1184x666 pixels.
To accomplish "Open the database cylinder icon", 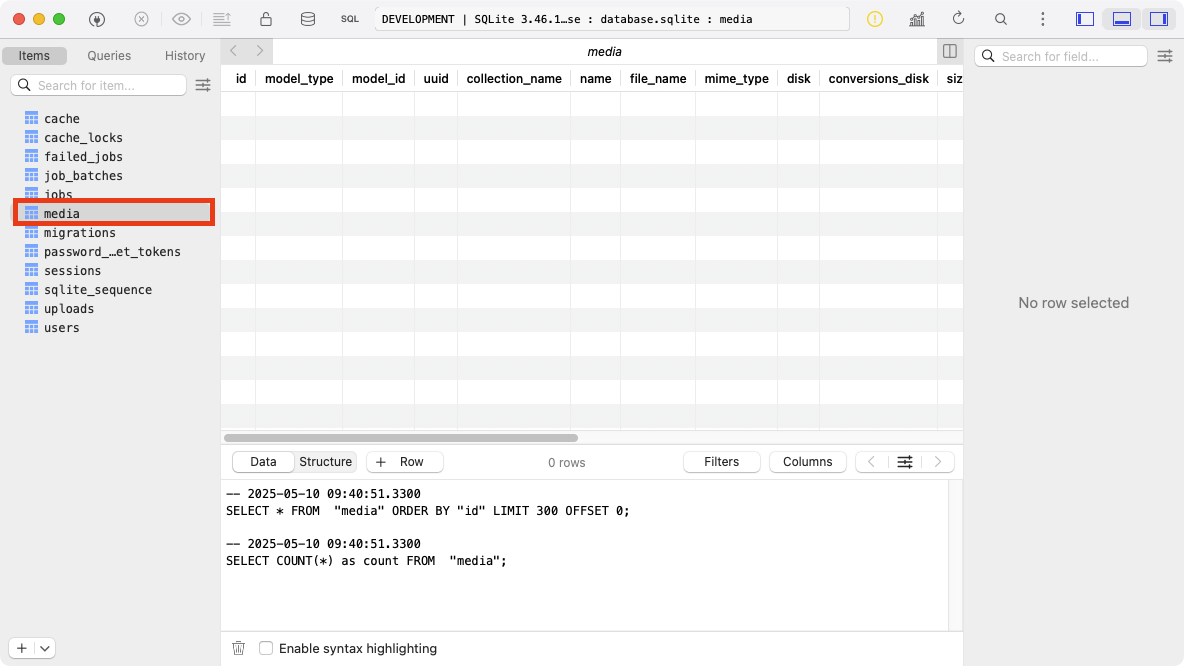I will pyautogui.click(x=307, y=19).
